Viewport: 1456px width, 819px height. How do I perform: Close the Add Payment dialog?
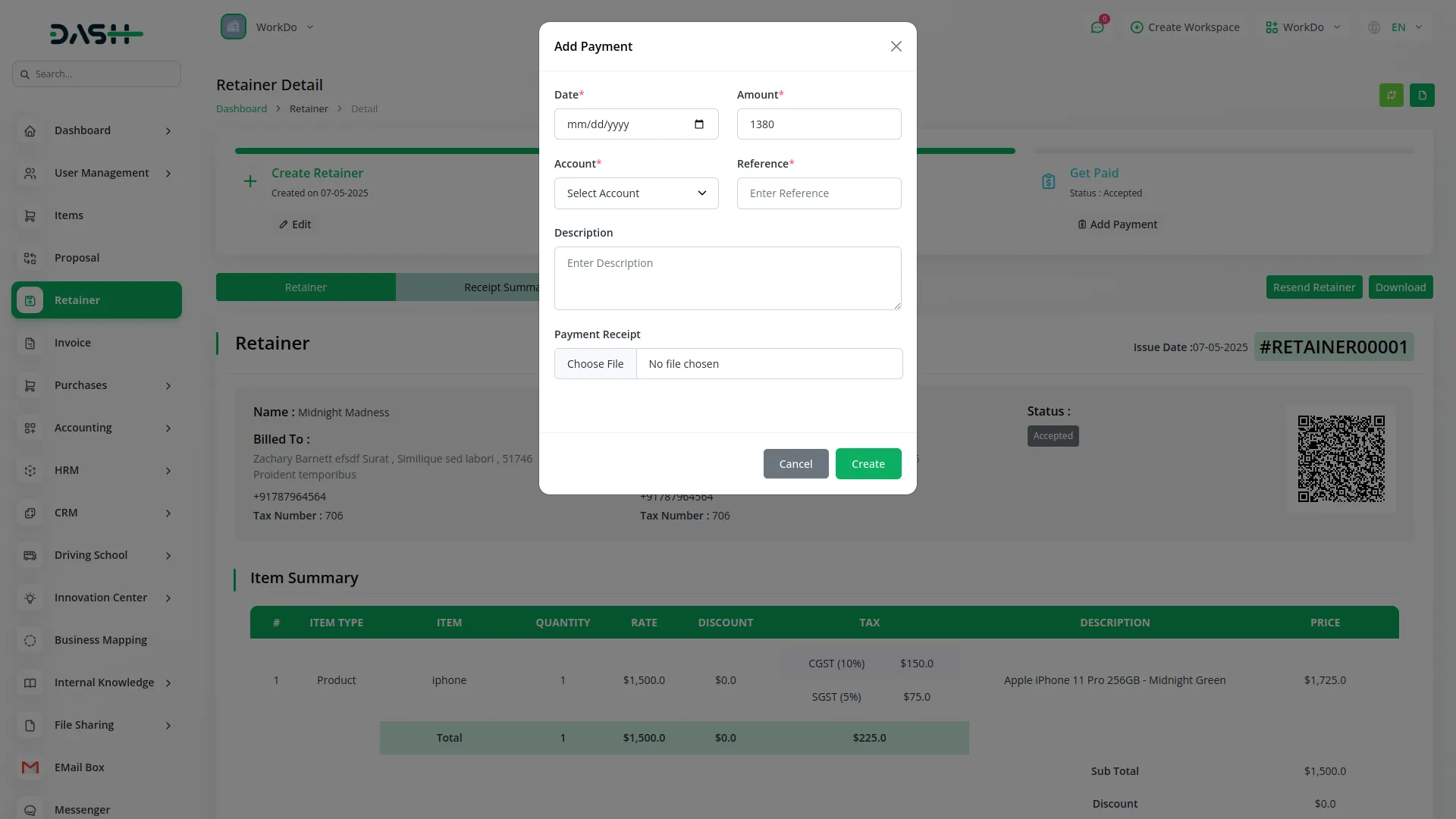pos(896,46)
